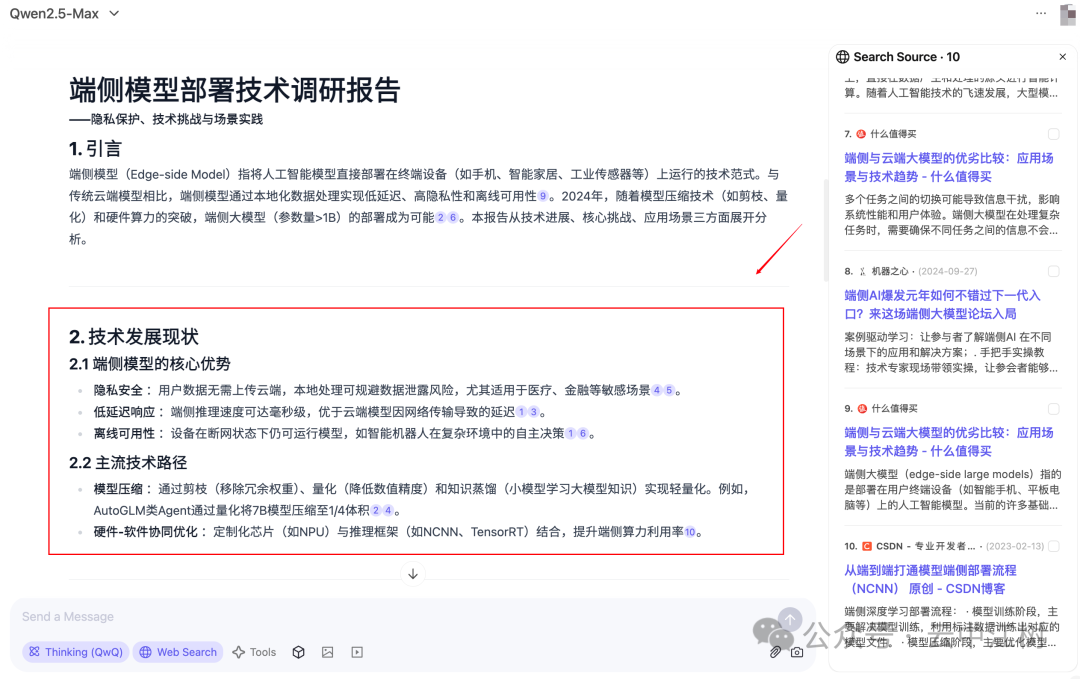Click citation 2 after 1/4体积

375,510
